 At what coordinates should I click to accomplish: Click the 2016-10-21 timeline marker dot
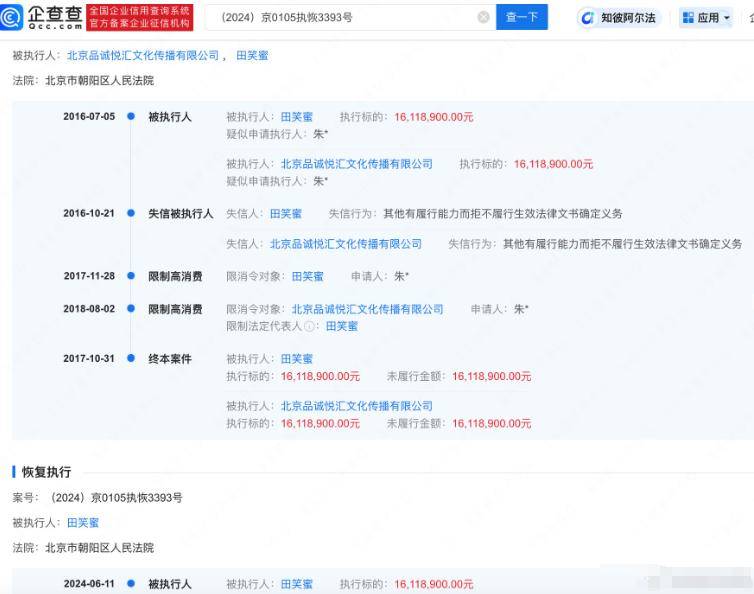[131, 213]
